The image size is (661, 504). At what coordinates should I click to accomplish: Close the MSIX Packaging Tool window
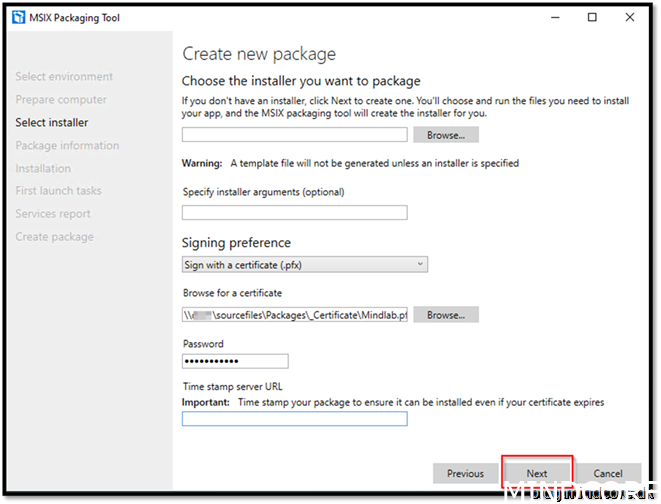tap(629, 17)
